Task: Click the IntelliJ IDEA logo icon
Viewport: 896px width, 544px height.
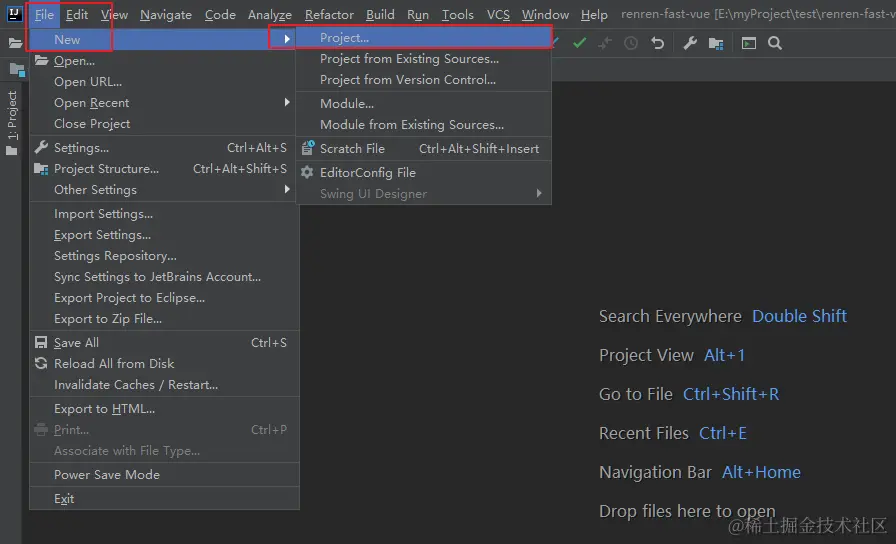Action: point(14,13)
